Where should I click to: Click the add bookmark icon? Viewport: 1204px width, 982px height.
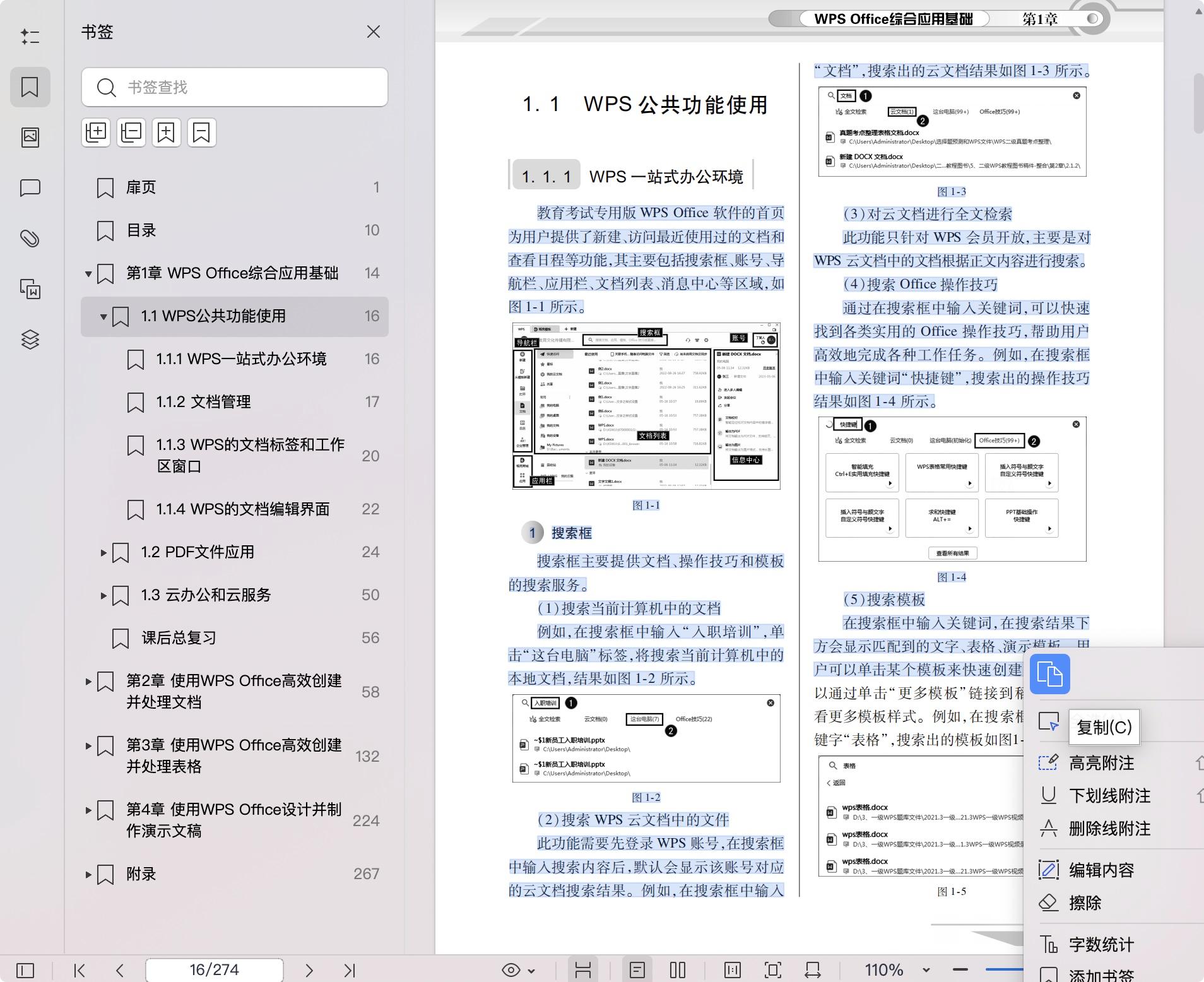pos(167,133)
